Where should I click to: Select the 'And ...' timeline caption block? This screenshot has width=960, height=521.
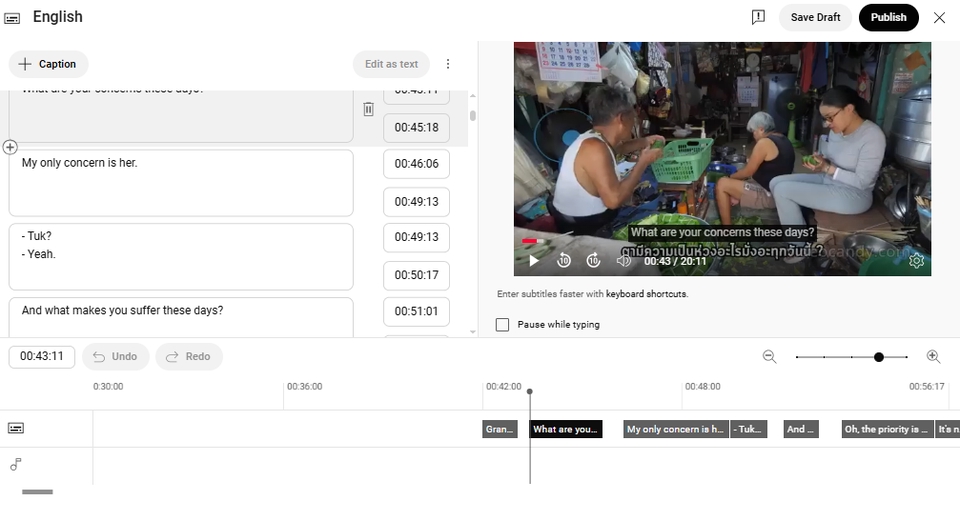click(x=801, y=429)
